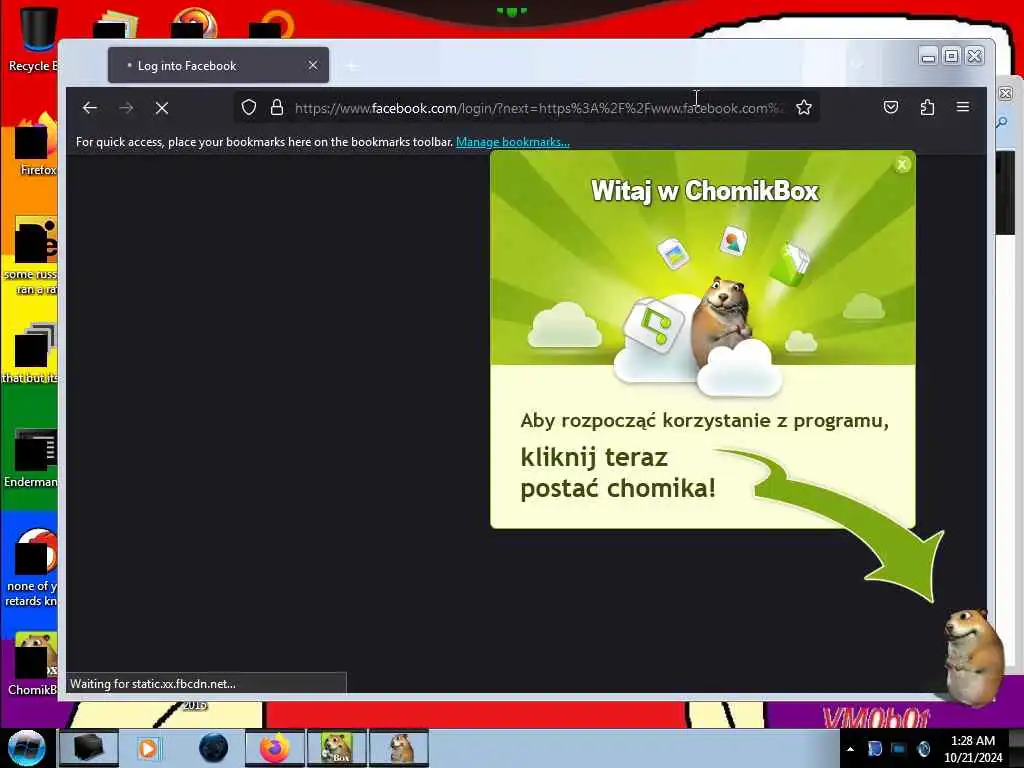The width and height of the screenshot is (1024, 768).
Task: Open the ChomikBox desktop shortcut
Action: [x=34, y=663]
